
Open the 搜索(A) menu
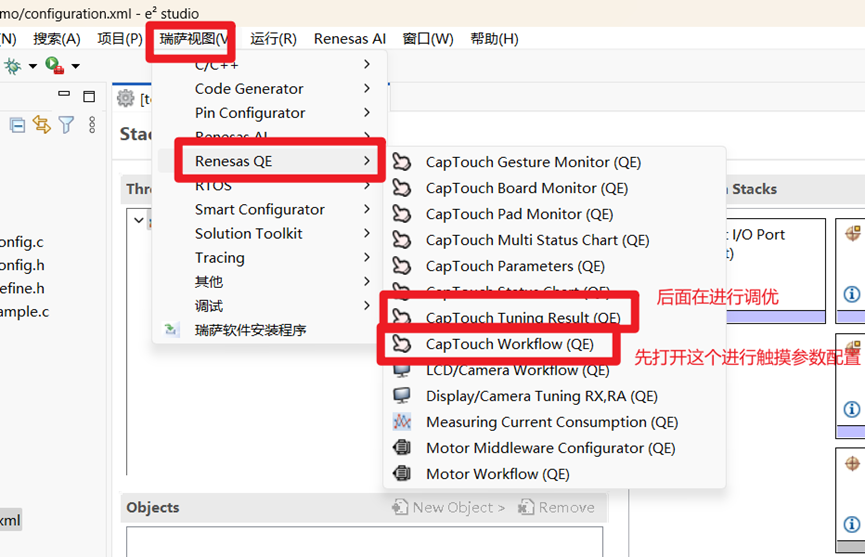coord(57,39)
